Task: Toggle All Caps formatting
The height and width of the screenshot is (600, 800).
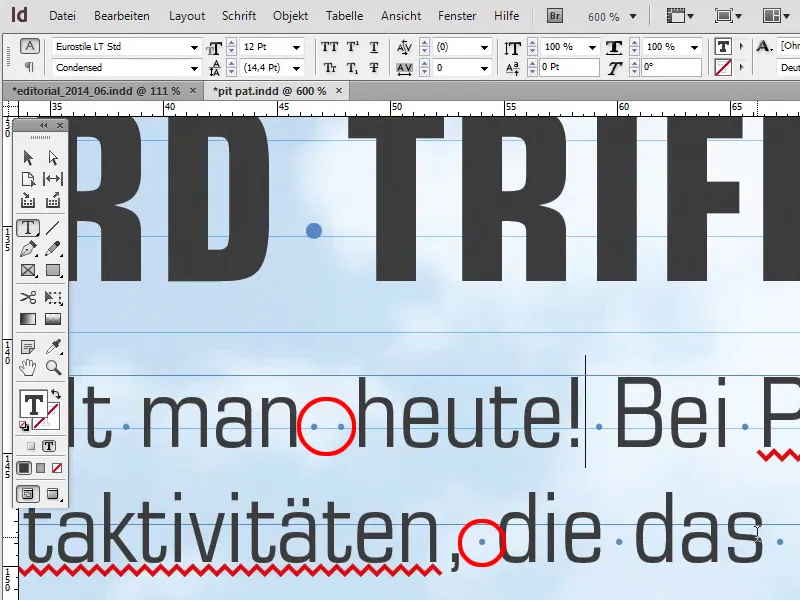Action: (328, 46)
